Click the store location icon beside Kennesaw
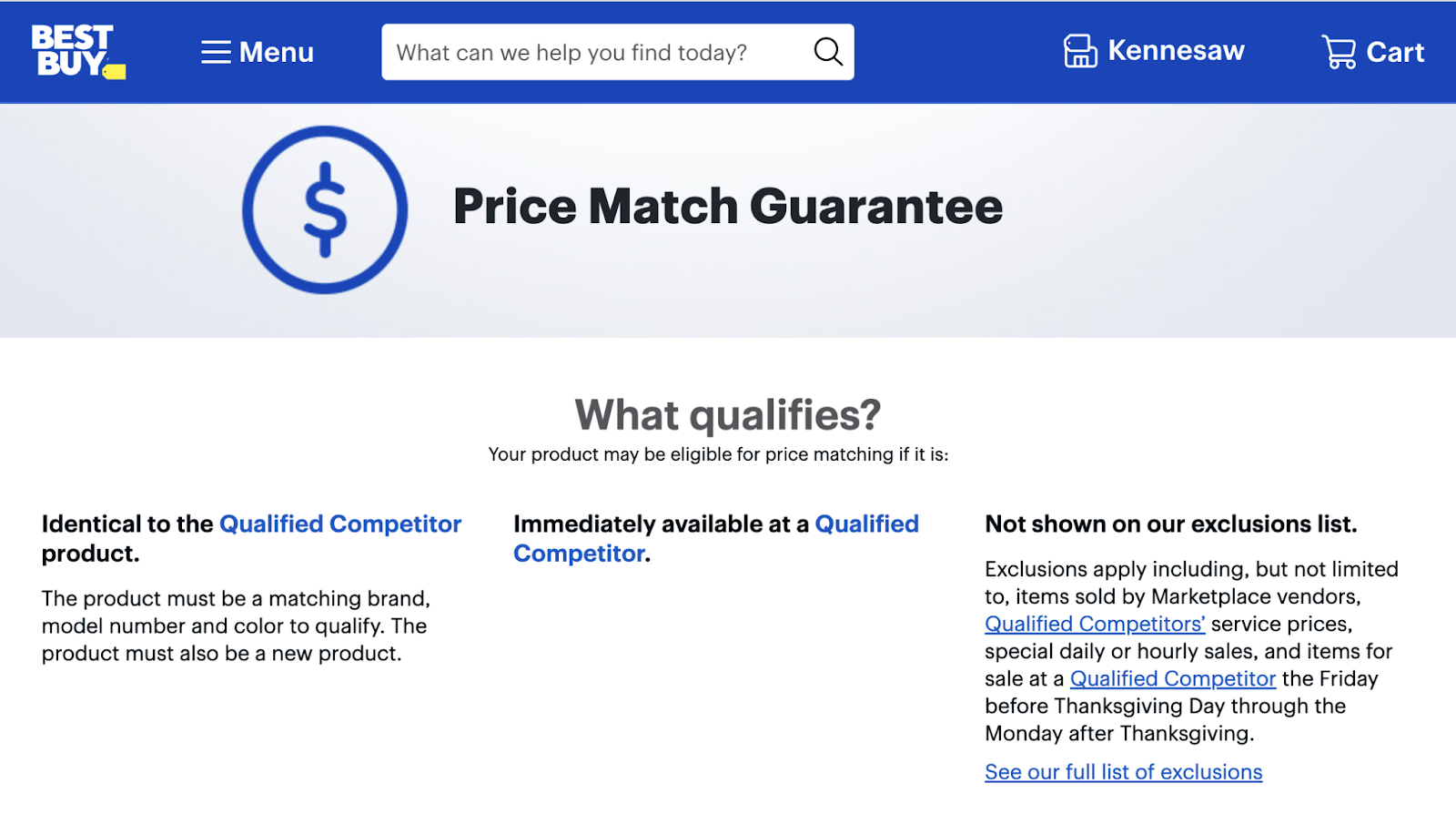 1080,52
